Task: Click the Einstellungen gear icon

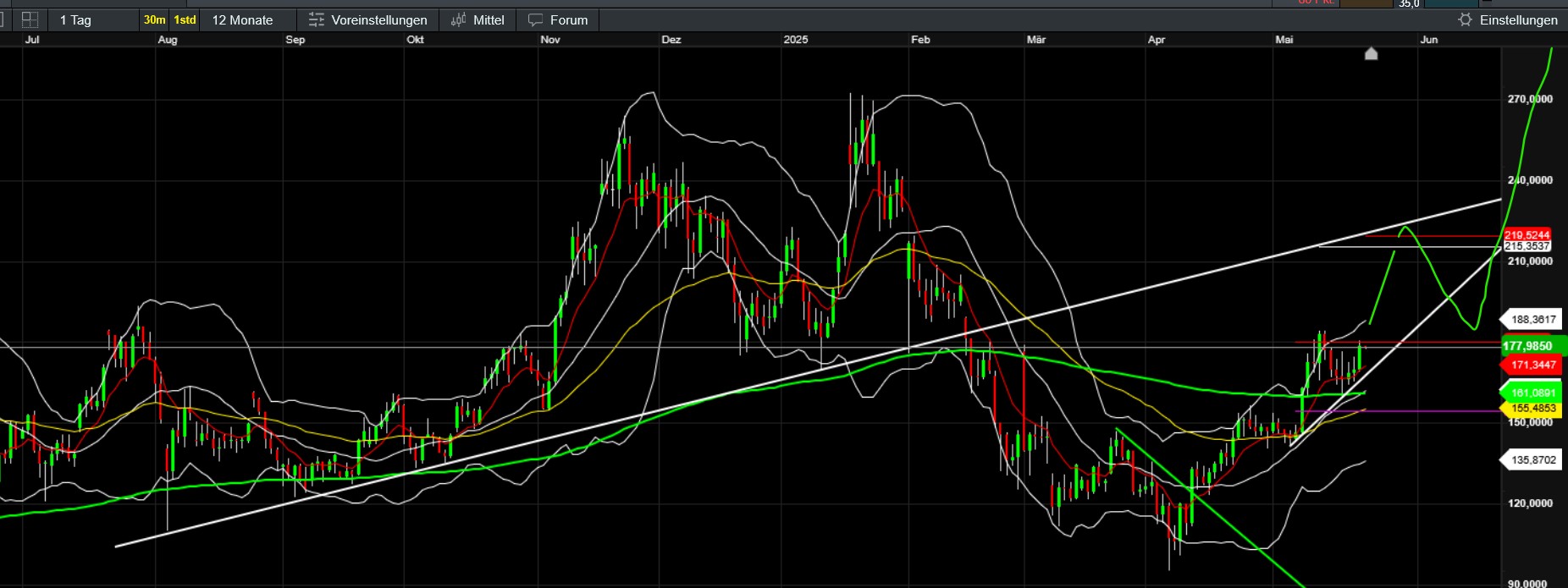Action: pyautogui.click(x=1466, y=19)
